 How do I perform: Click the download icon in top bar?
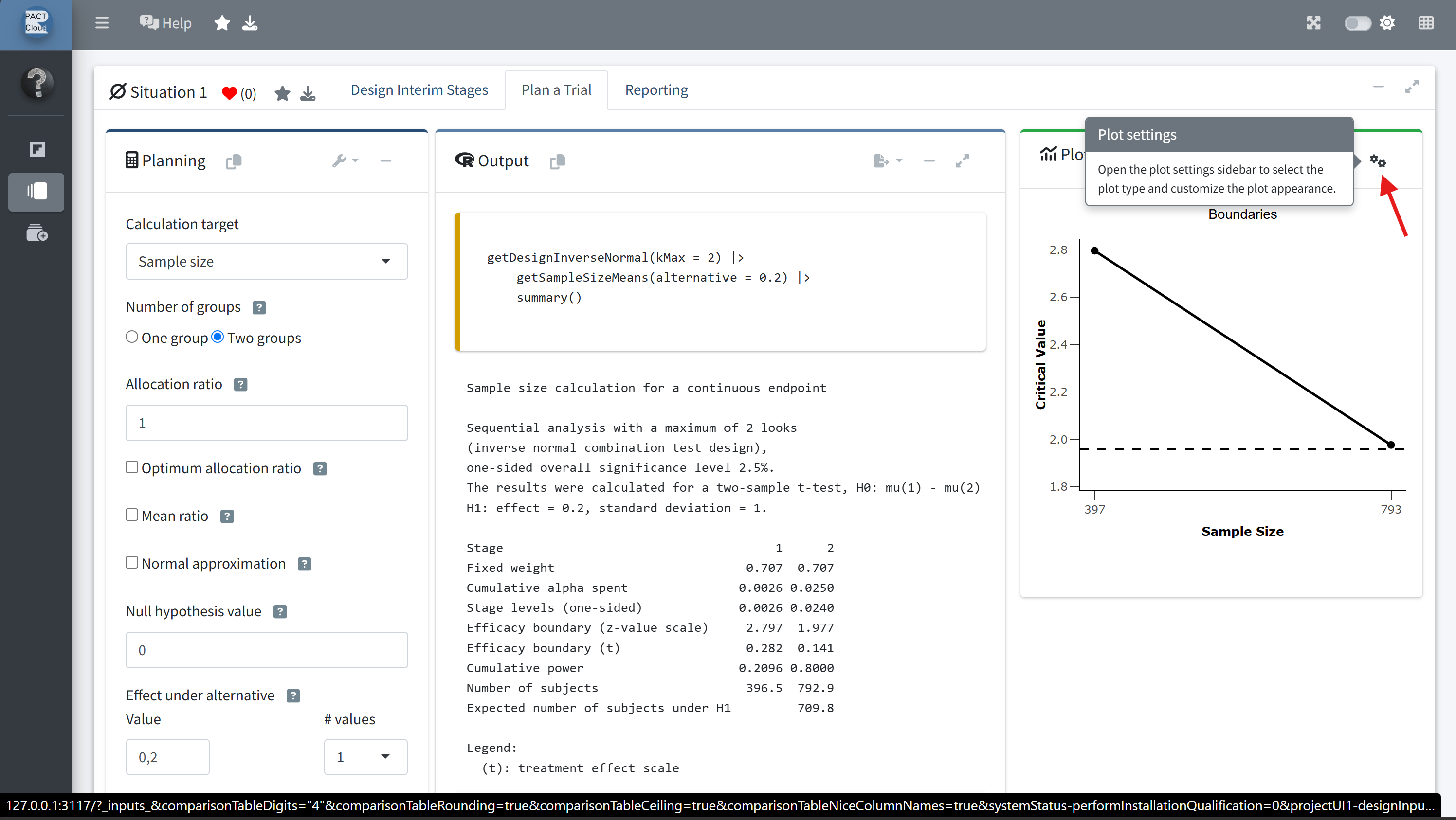coord(250,22)
